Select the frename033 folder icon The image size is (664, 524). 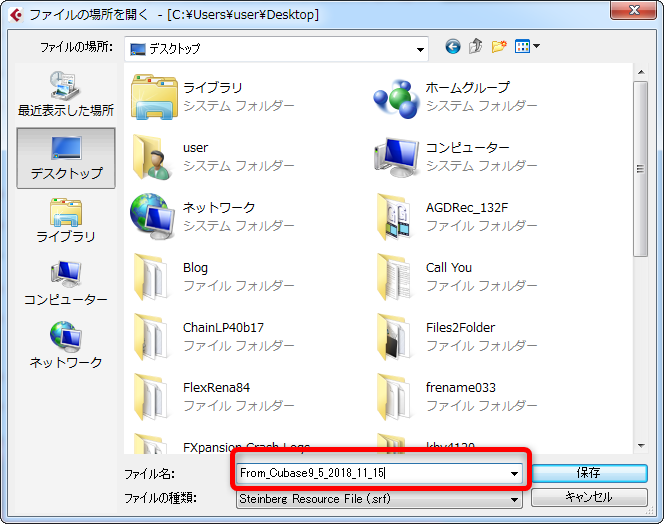[394, 397]
